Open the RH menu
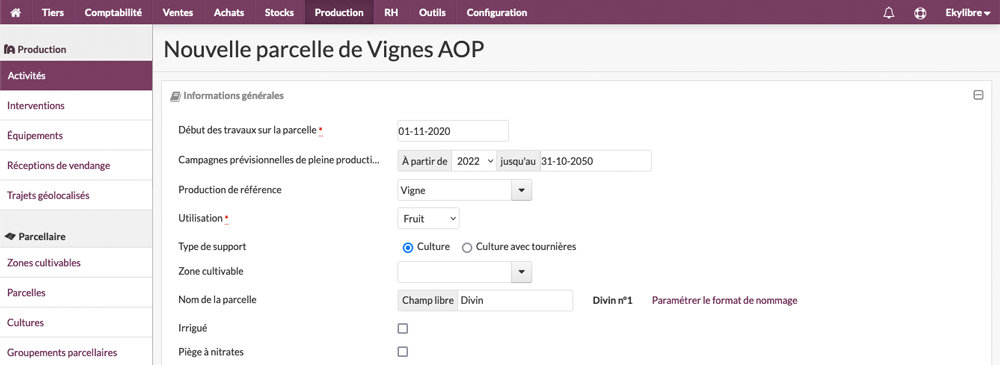This screenshot has width=1000, height=365. [391, 12]
